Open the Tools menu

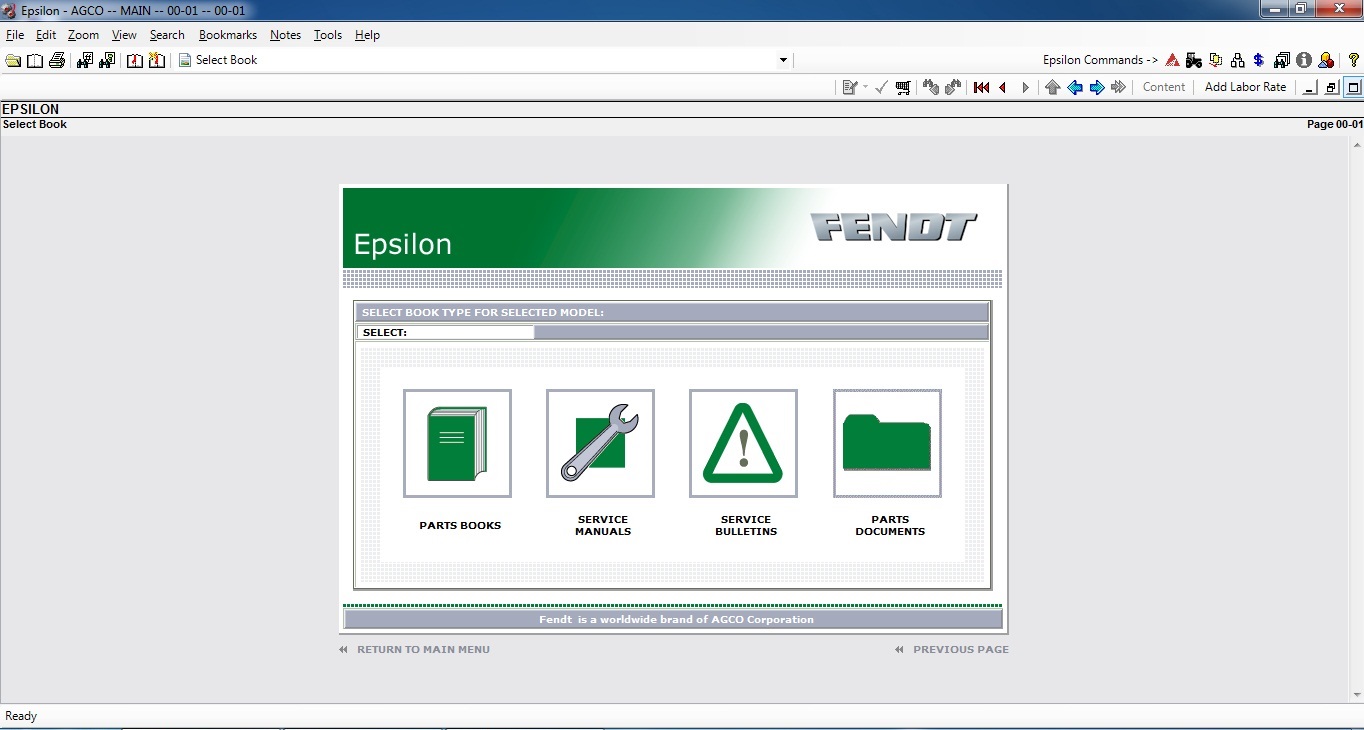tap(328, 35)
